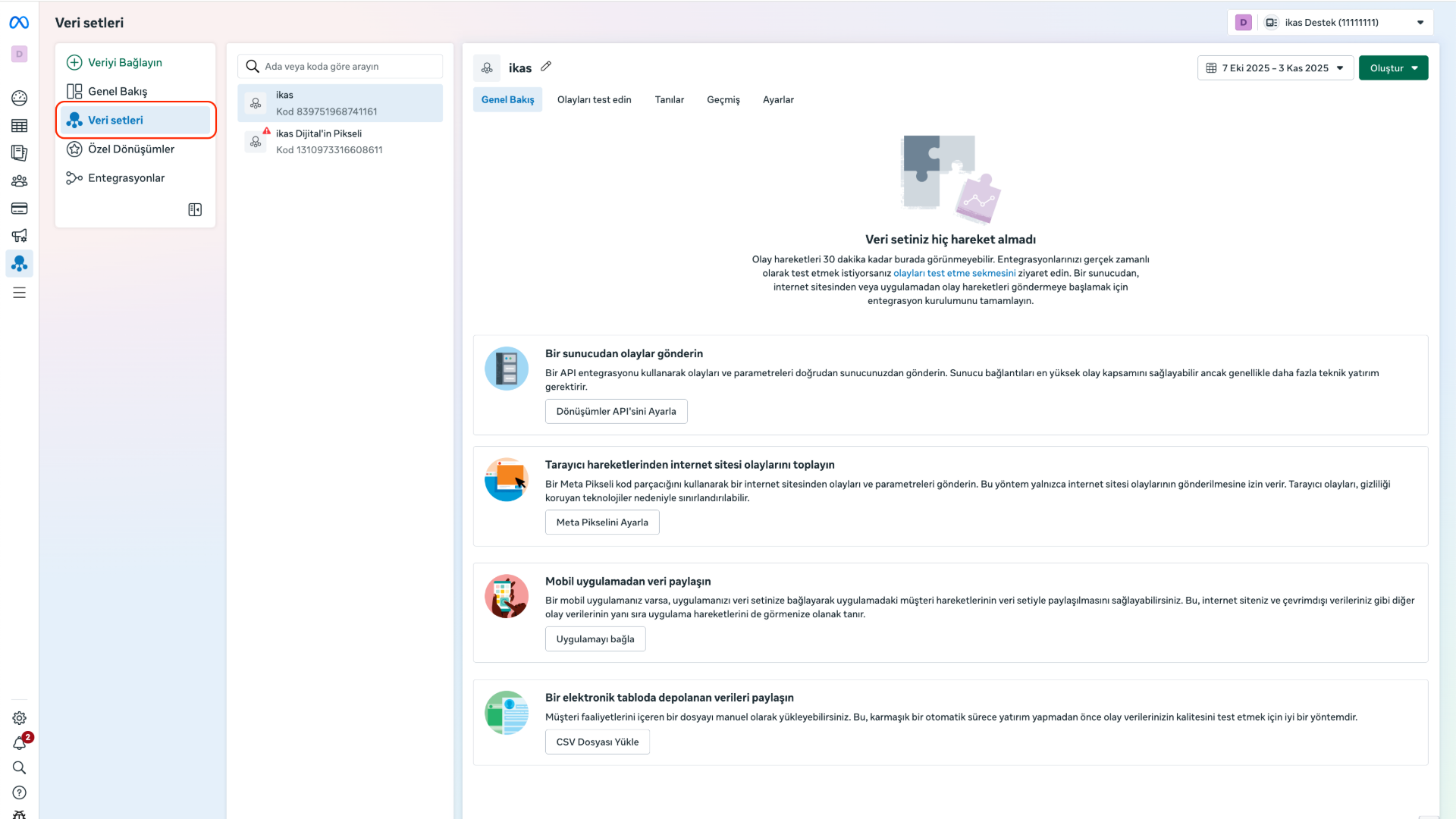Click the ikas data set title
Image resolution: width=1456 pixels, height=819 pixels.
point(520,68)
